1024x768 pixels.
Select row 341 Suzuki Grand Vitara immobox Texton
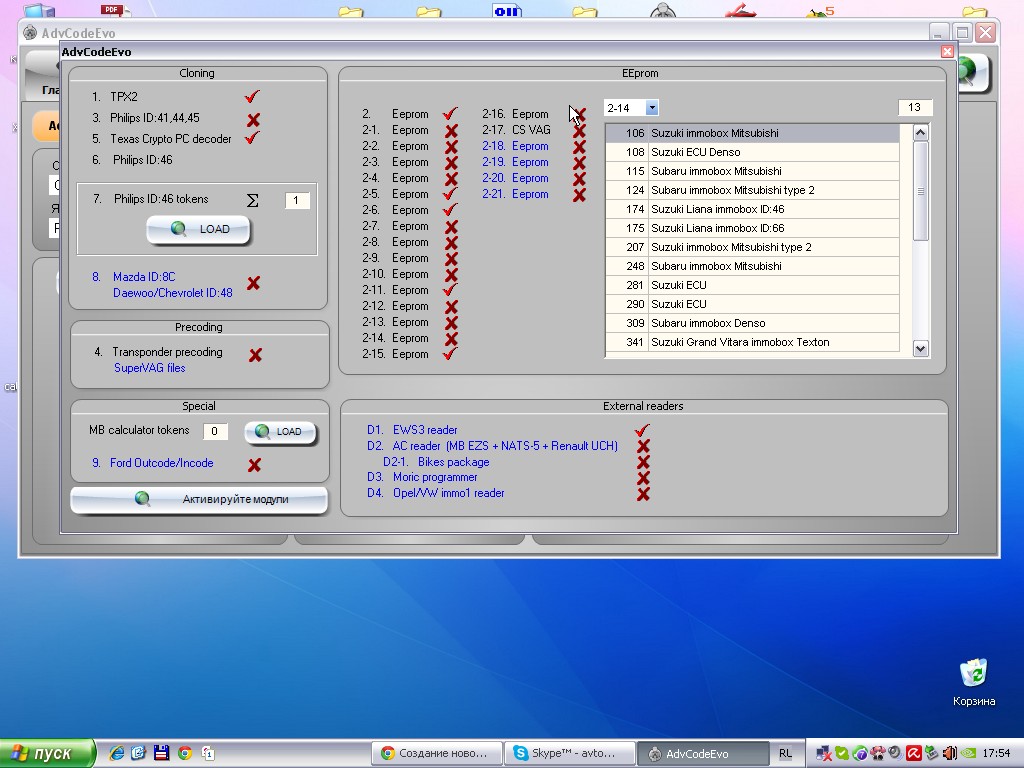(x=752, y=342)
